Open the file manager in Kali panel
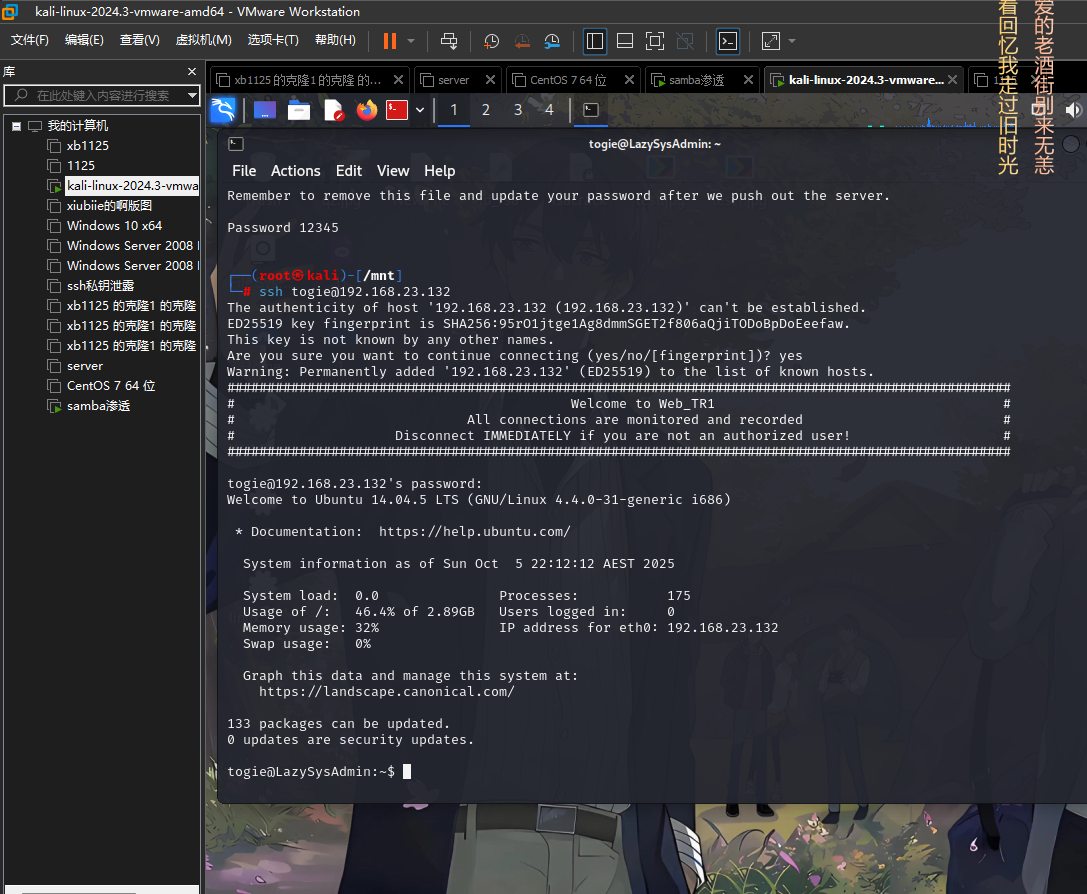Screen dimensions: 1087x894 (x=298, y=110)
